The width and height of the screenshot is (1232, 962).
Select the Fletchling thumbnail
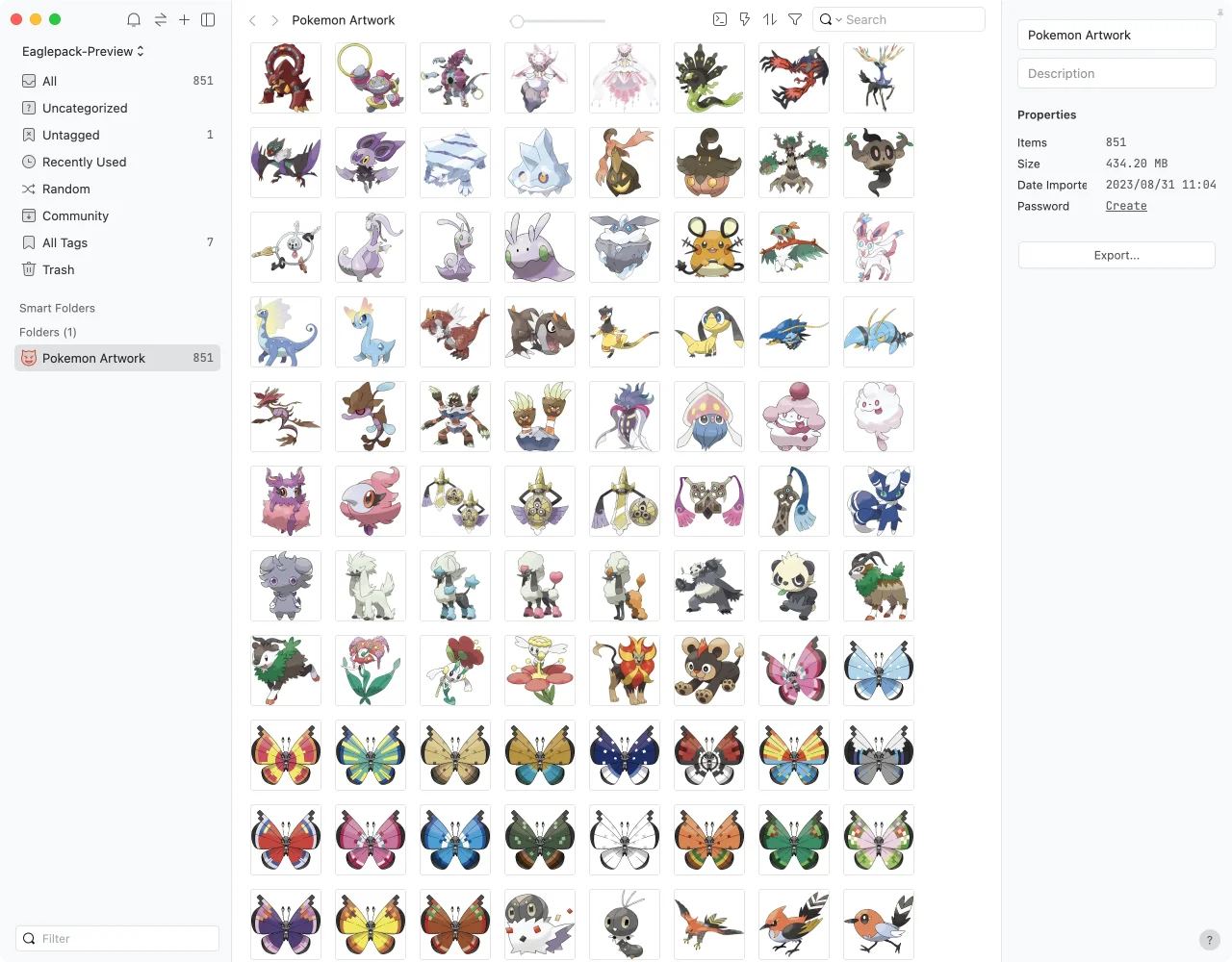pos(879,924)
